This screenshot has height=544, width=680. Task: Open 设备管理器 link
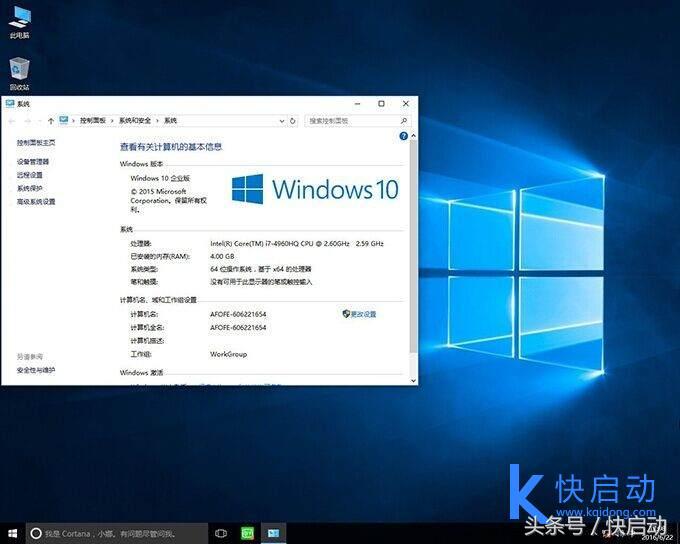click(x=33, y=161)
